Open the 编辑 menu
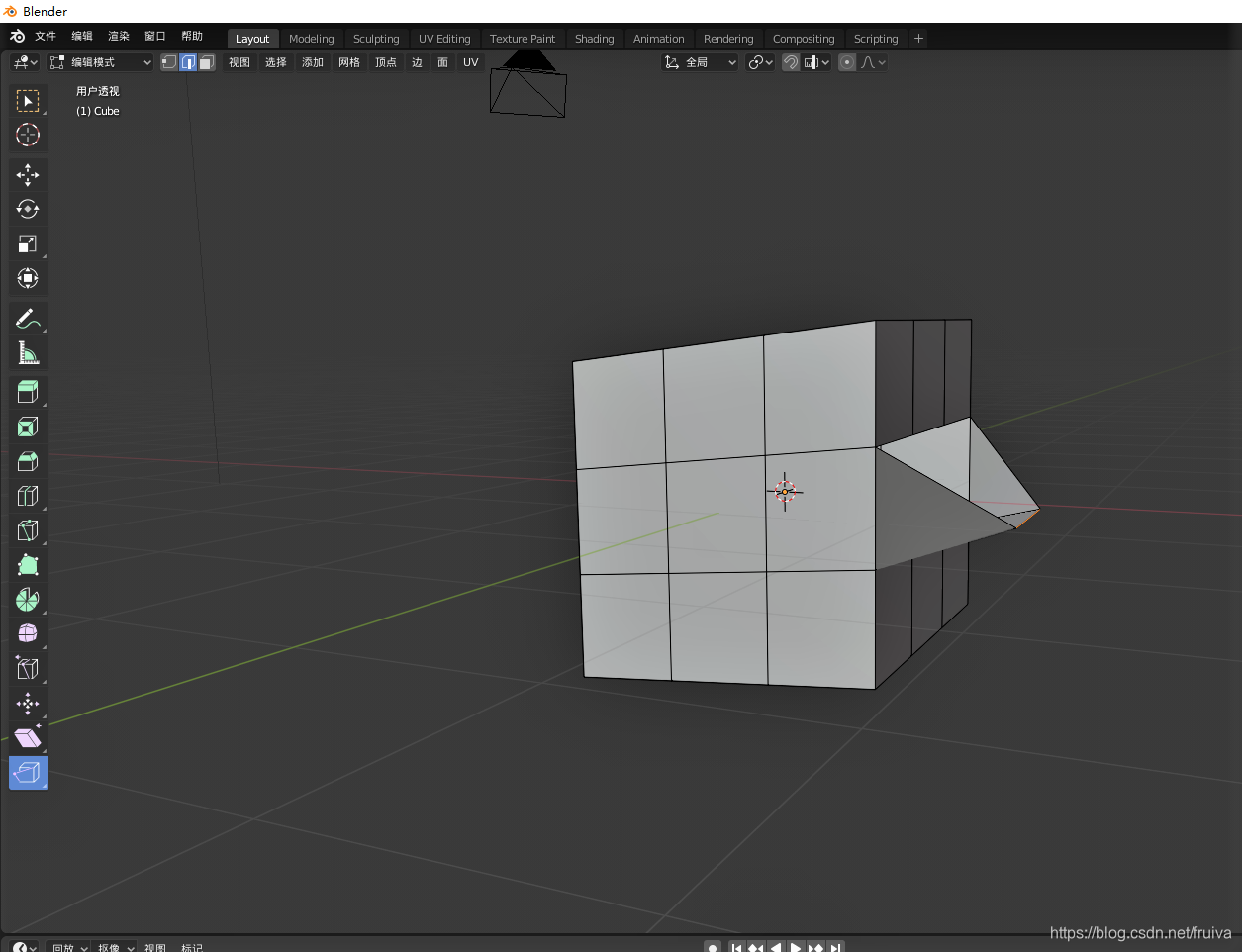 tap(82, 37)
